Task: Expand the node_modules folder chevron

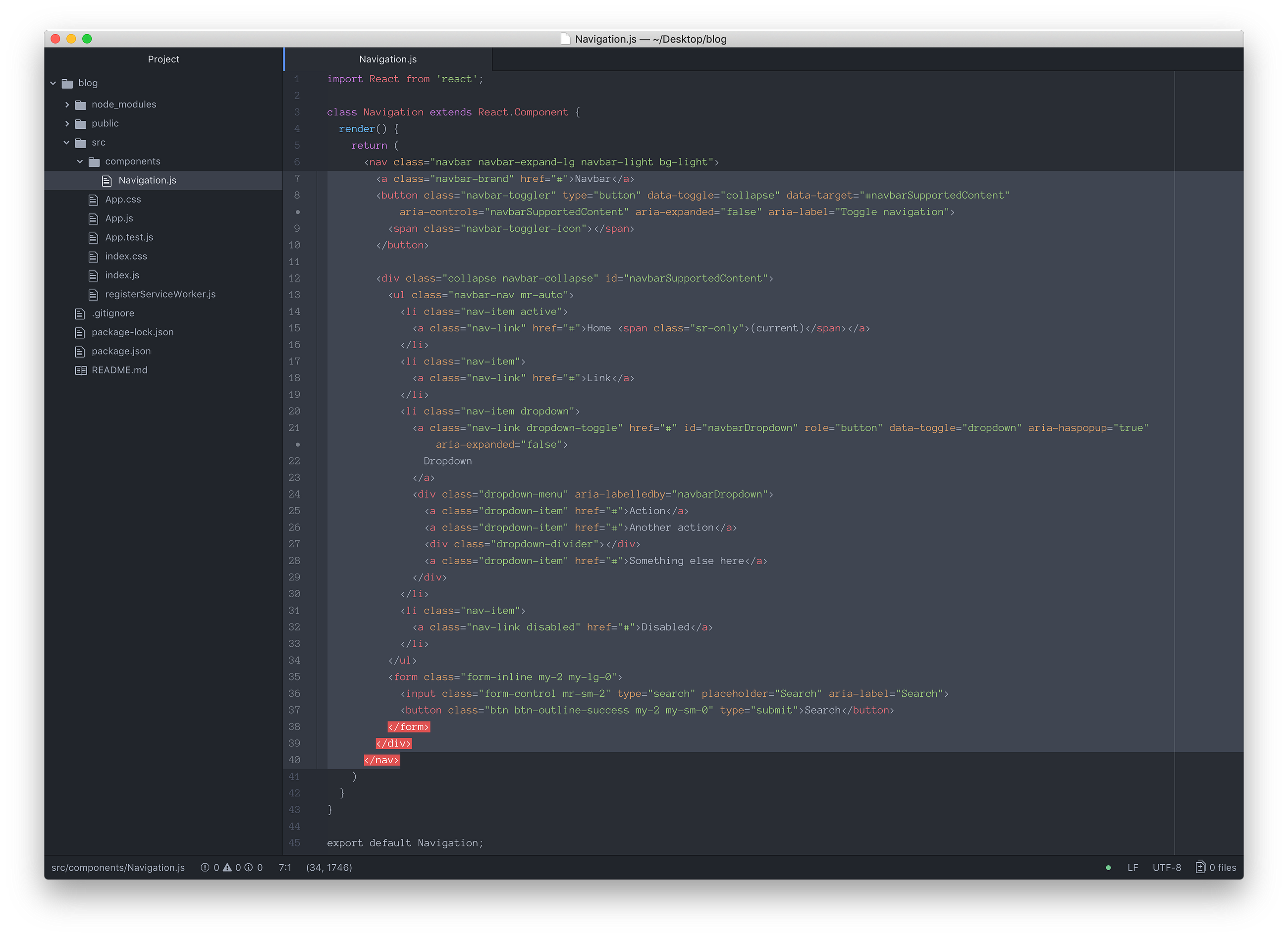Action: point(67,104)
